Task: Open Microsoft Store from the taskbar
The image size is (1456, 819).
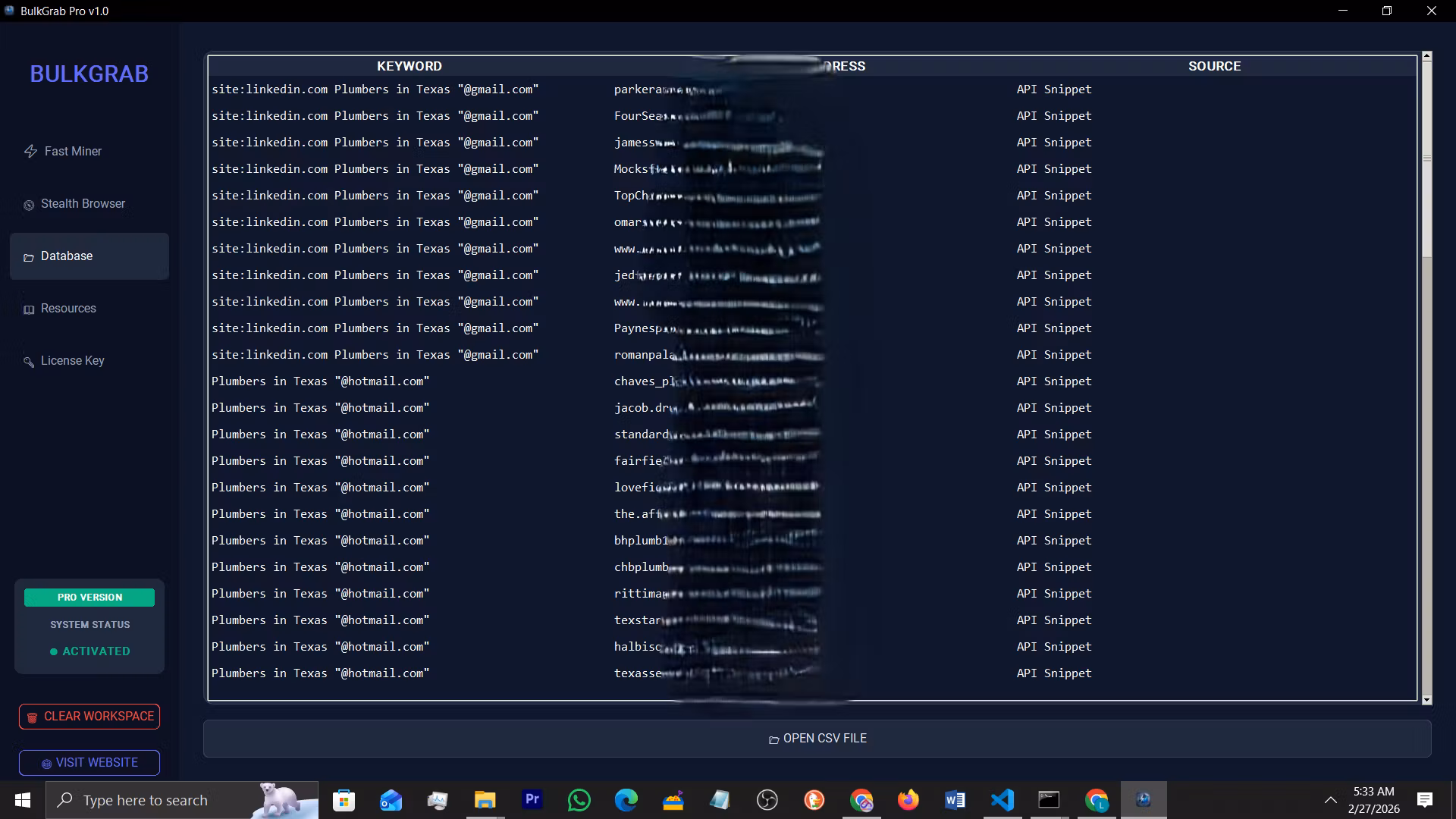Action: [344, 800]
